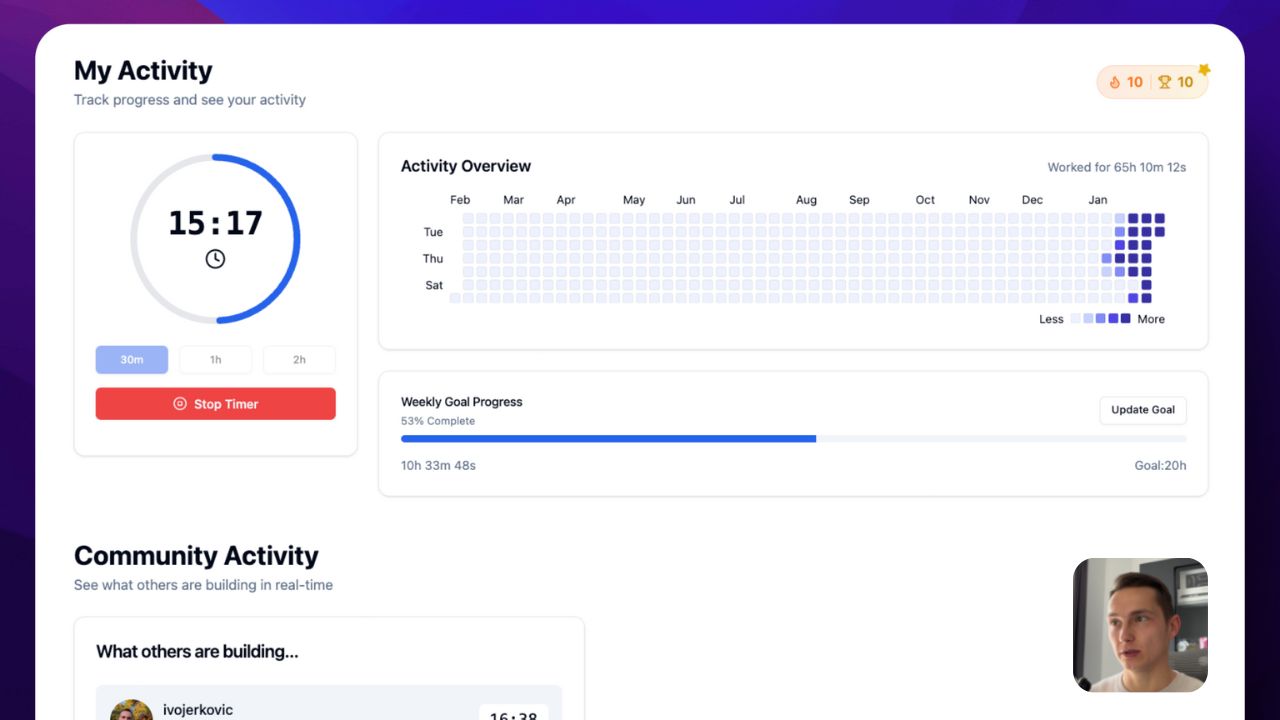Click the clock icon inside the timer circle
1280x720 pixels.
point(214,258)
